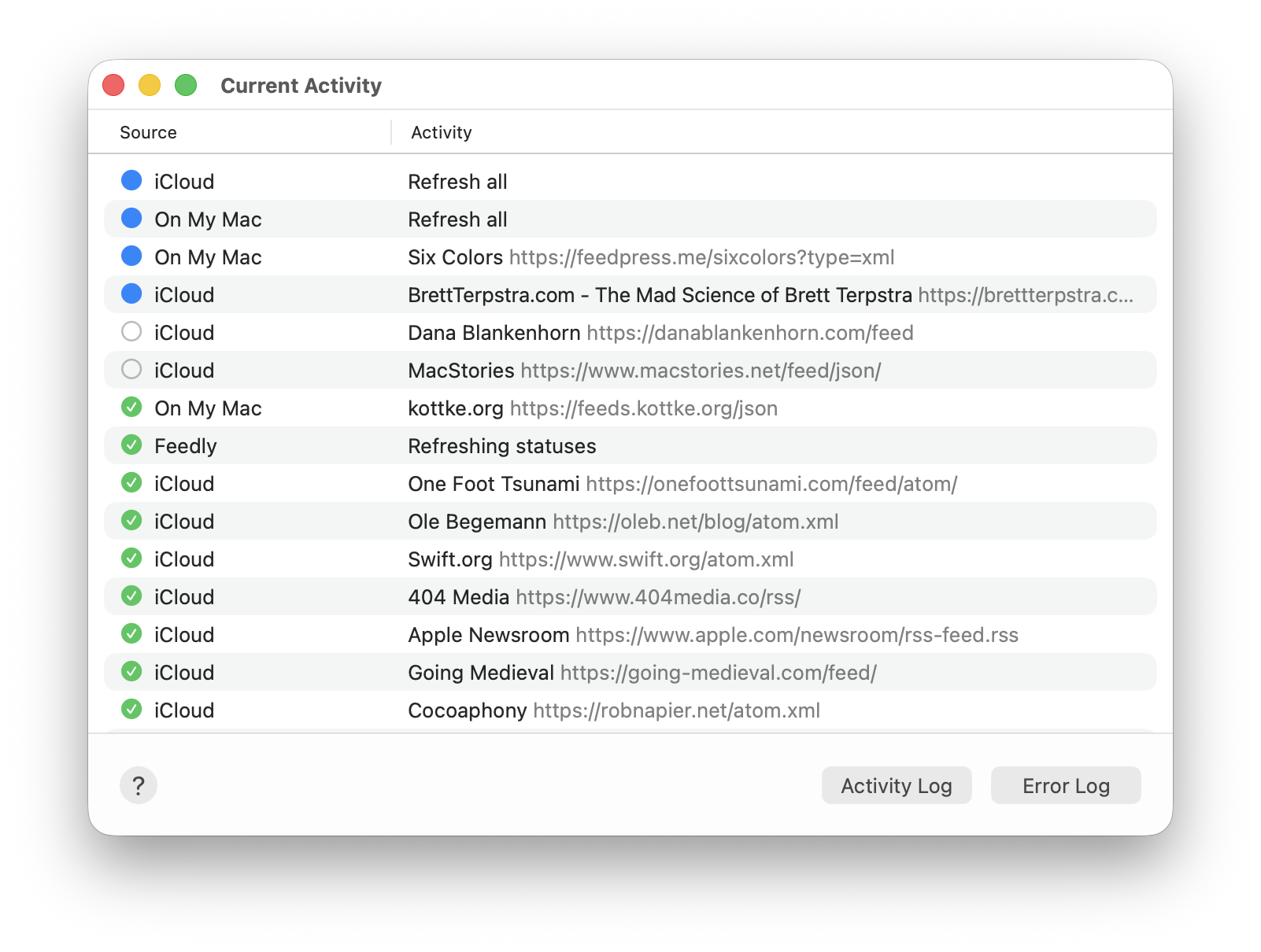Close the Current Activity window
Viewport: 1261px width, 952px height.
tap(113, 85)
